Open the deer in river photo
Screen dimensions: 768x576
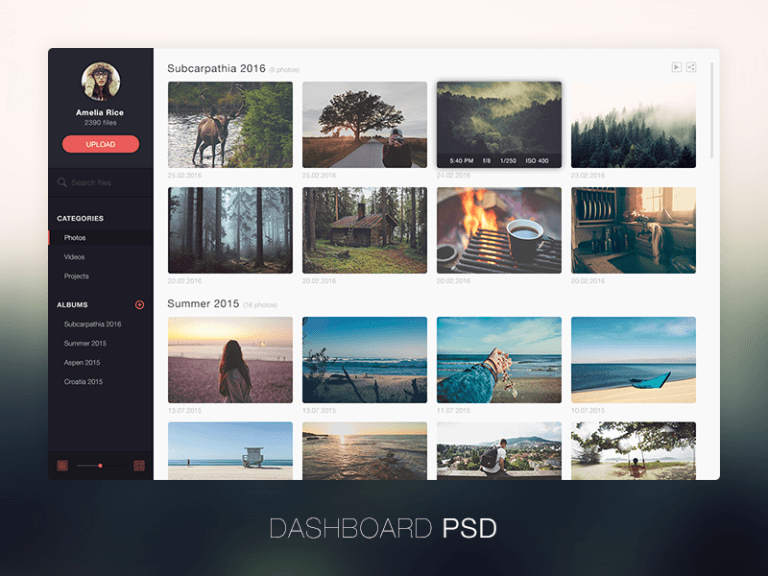pyautogui.click(x=230, y=124)
